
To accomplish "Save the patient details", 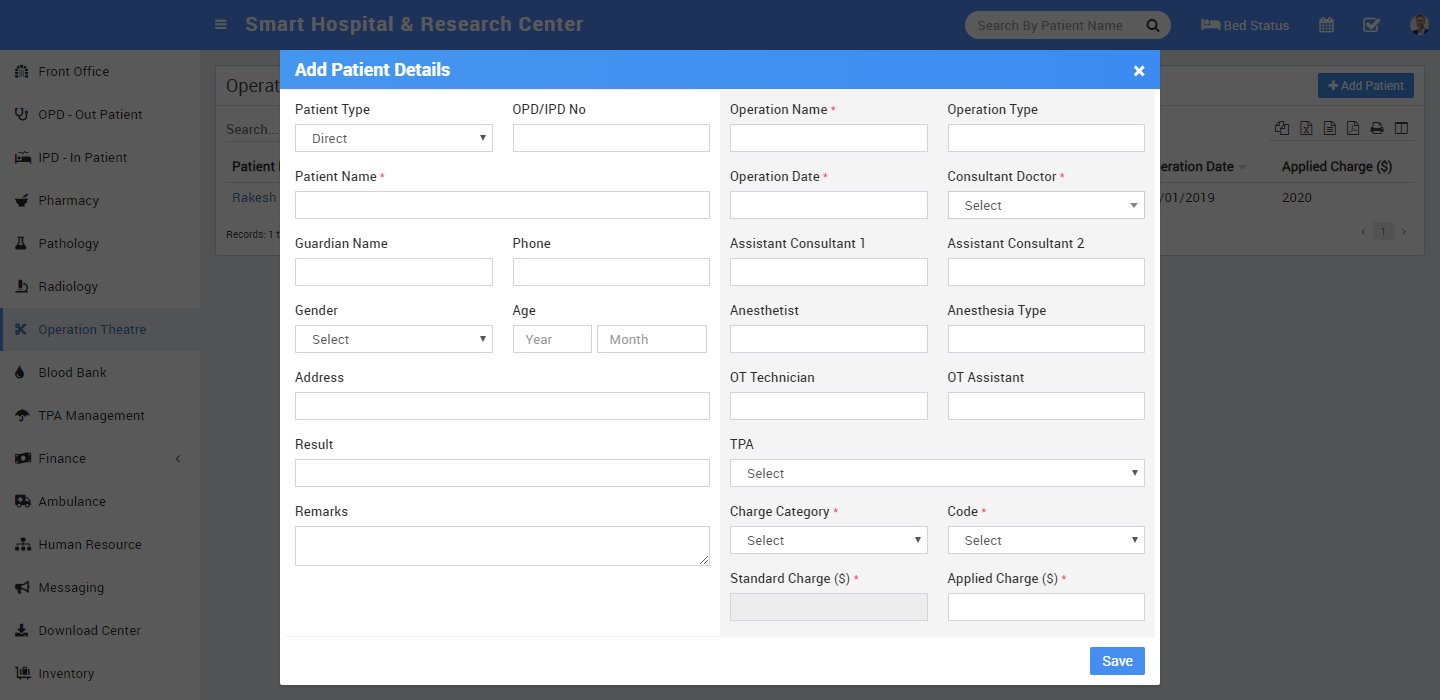I will [x=1117, y=661].
